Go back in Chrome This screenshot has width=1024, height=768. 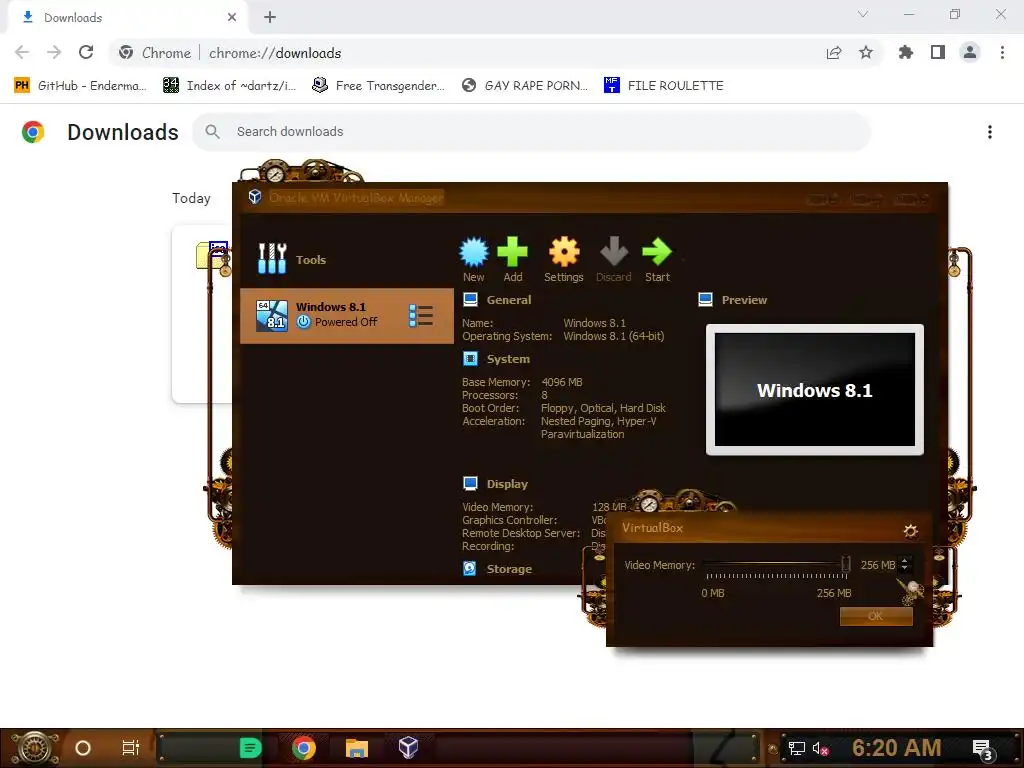tap(22, 52)
